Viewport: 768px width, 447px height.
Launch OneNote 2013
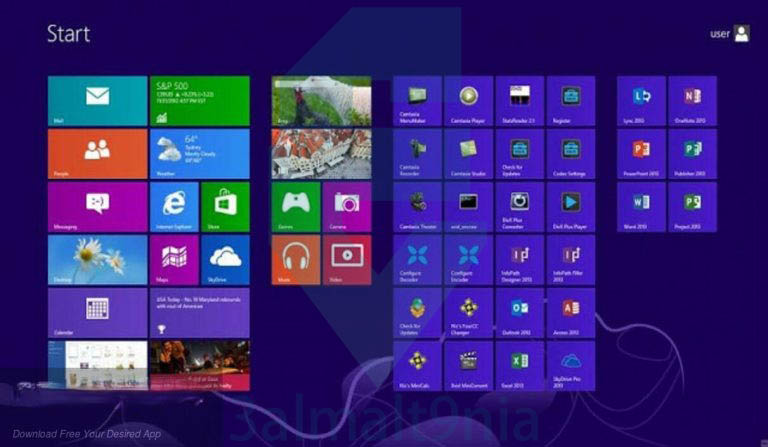coord(693,101)
